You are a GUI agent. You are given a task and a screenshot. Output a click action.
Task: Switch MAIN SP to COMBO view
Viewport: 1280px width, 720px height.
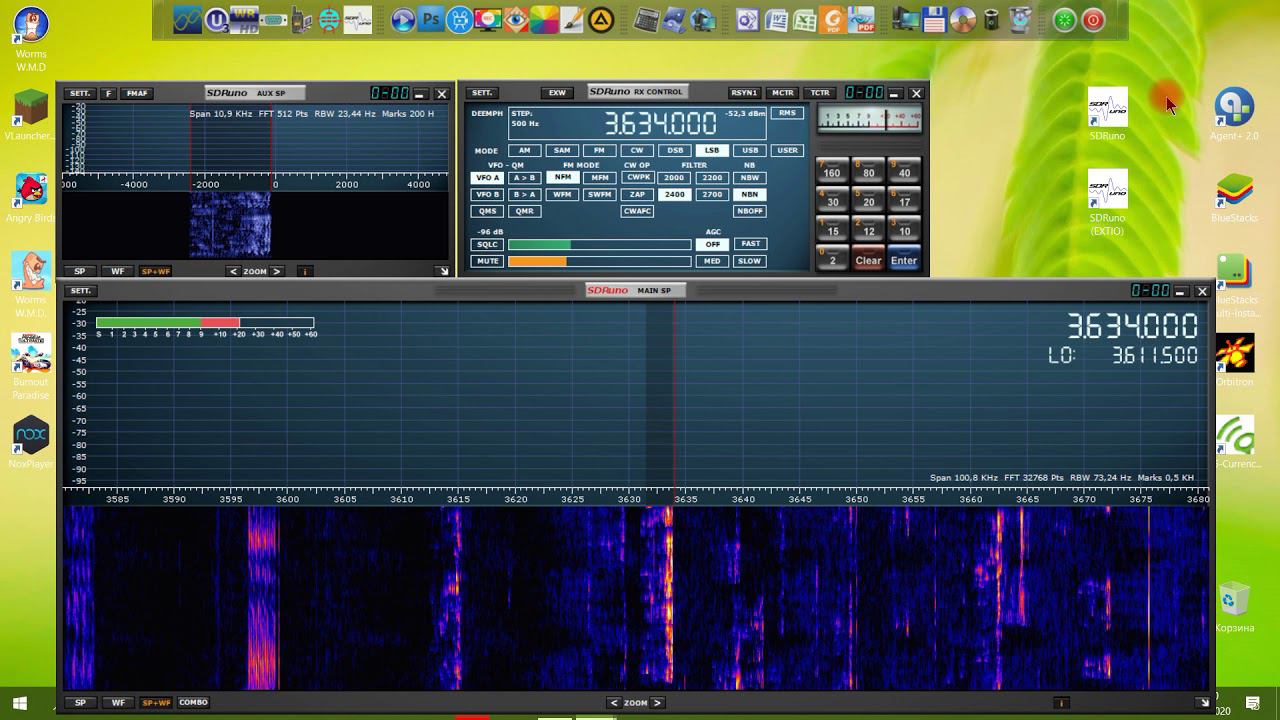193,703
